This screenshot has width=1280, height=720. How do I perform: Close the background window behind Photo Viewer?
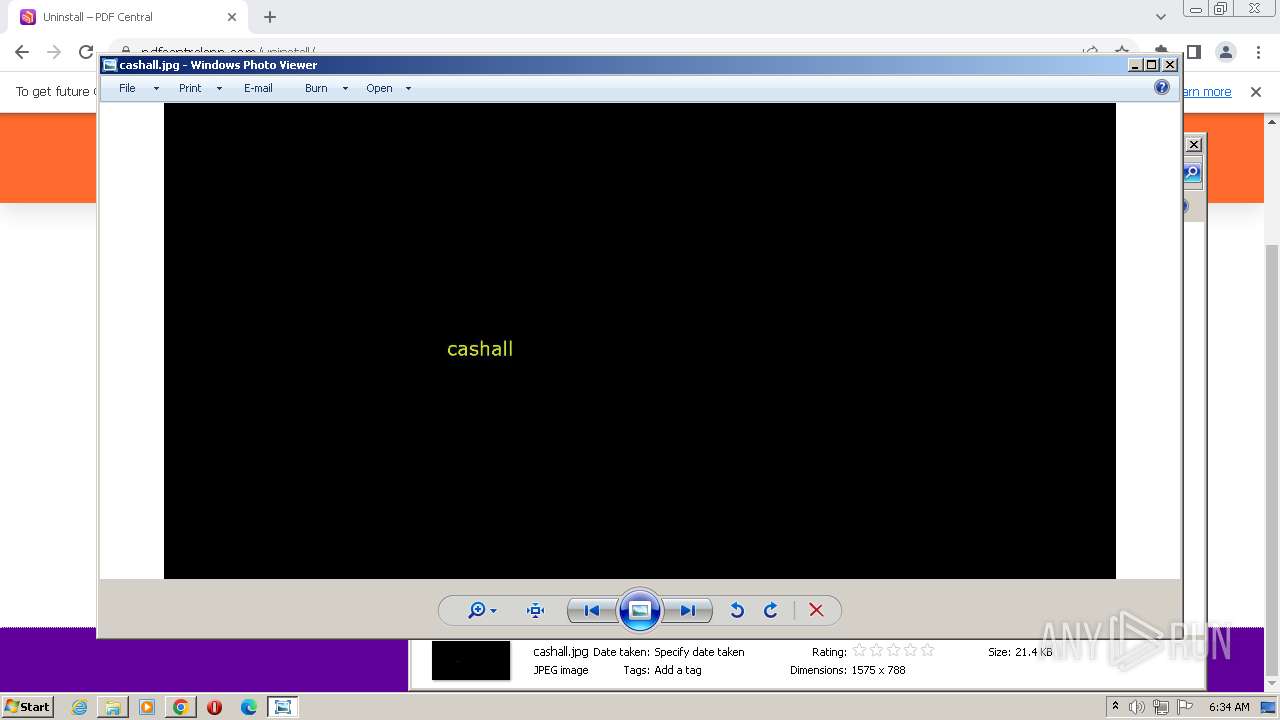(x=1193, y=145)
